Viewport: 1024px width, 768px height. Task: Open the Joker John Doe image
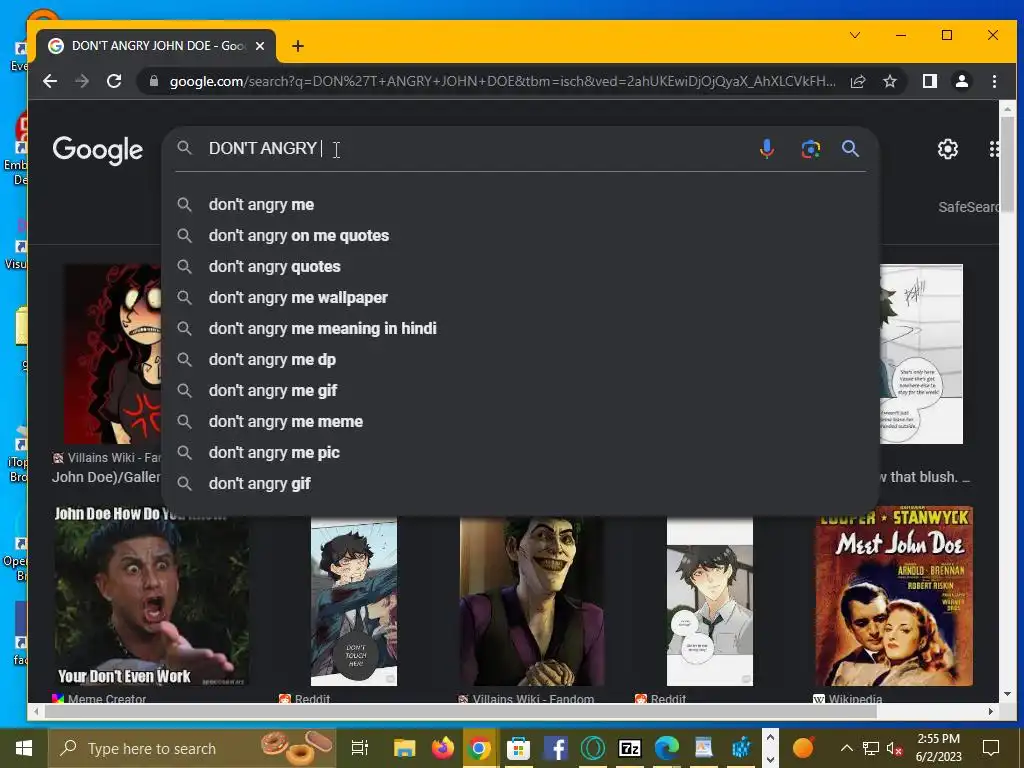tap(532, 601)
